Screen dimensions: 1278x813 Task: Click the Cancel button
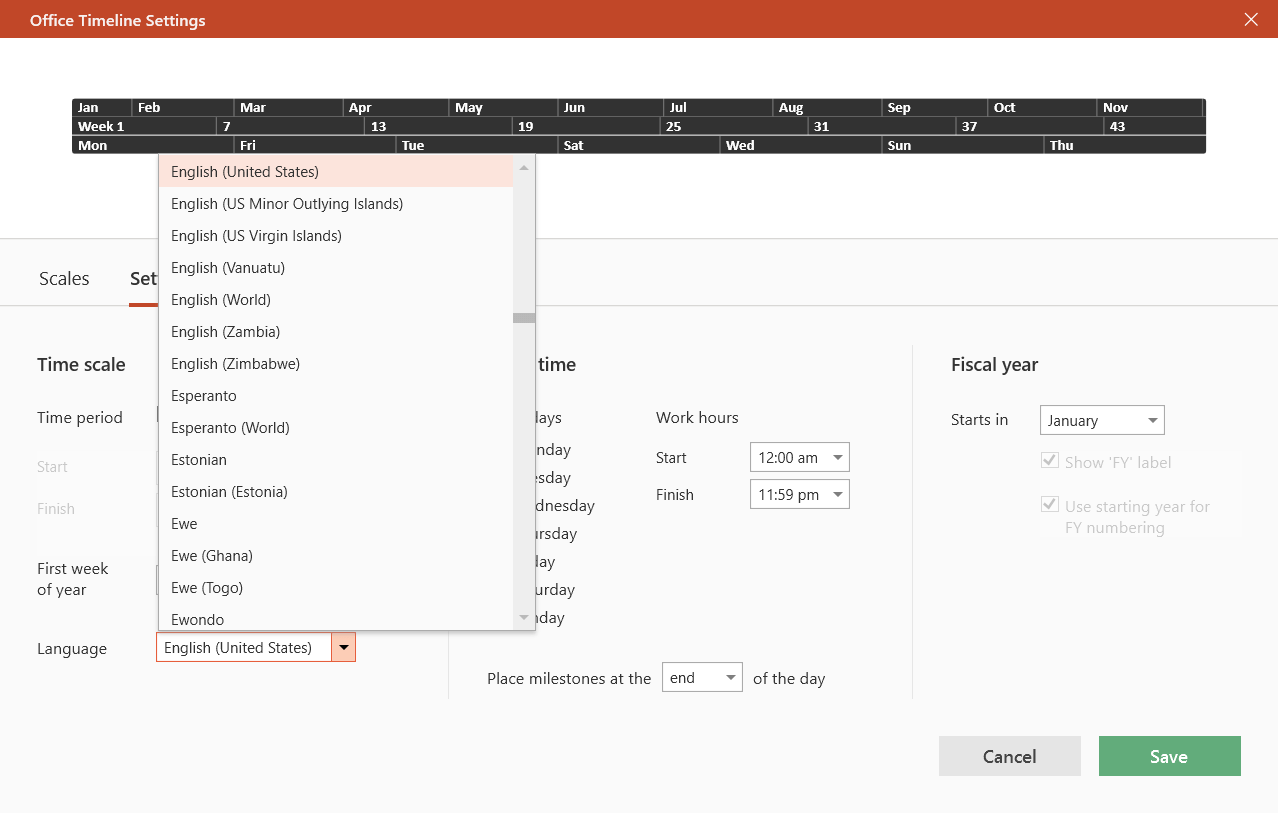pyautogui.click(x=1010, y=756)
